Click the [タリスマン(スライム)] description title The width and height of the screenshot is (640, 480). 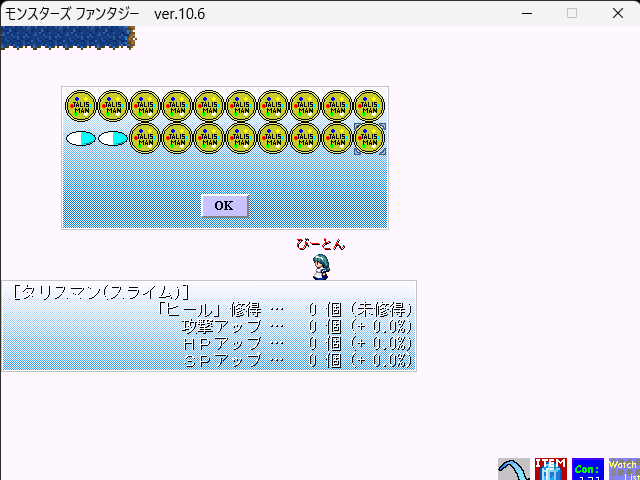click(101, 292)
